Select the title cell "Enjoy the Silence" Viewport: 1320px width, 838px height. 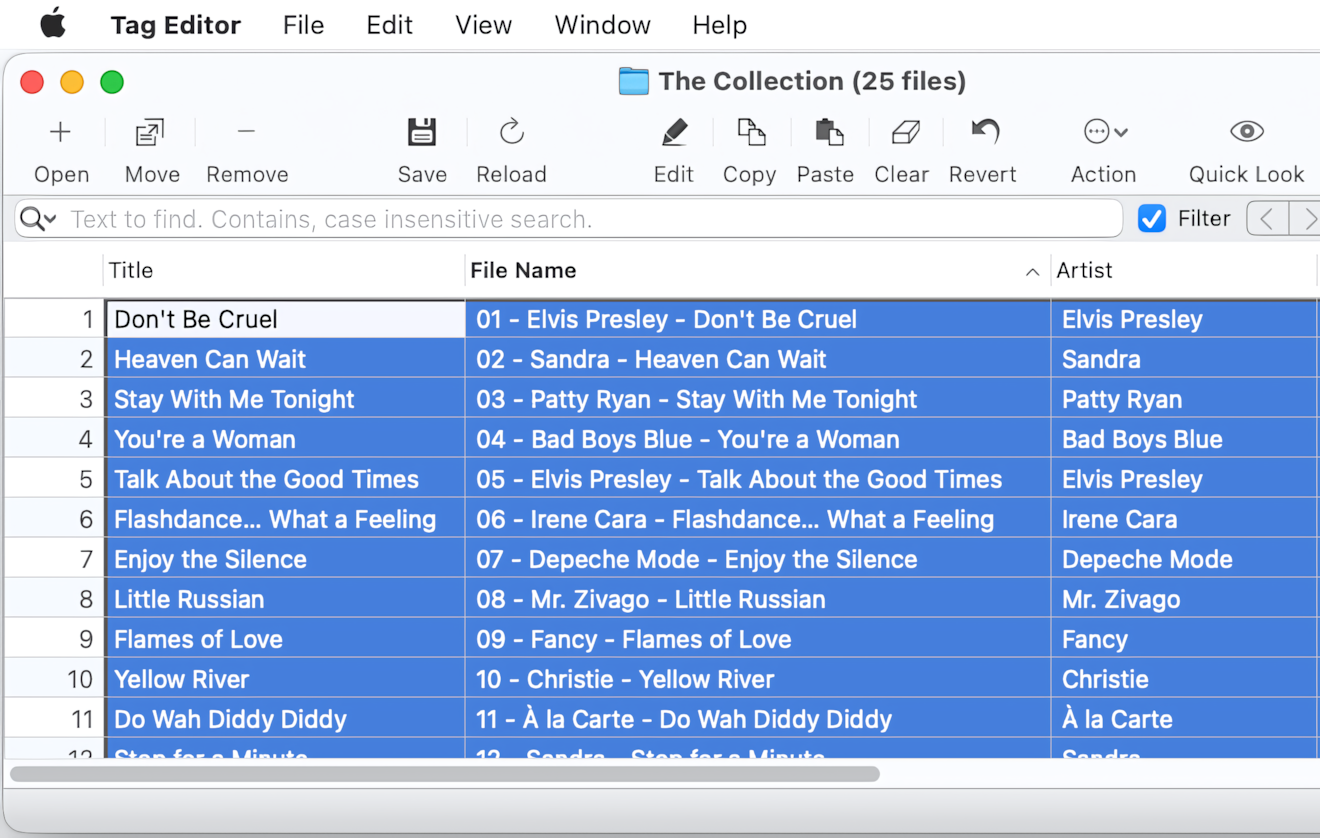(285, 559)
